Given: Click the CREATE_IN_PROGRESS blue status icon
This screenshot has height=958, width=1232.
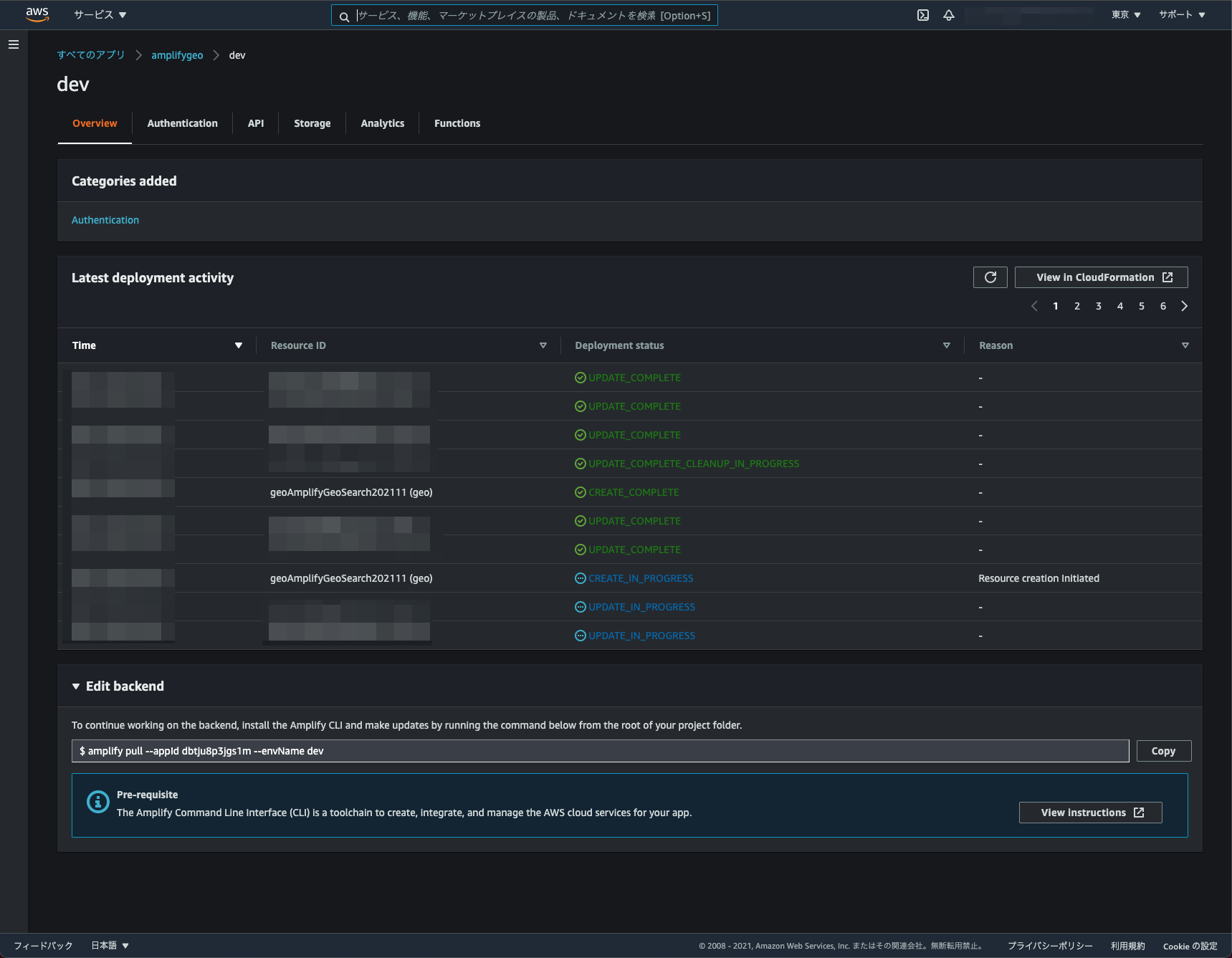Looking at the screenshot, I should click(581, 578).
